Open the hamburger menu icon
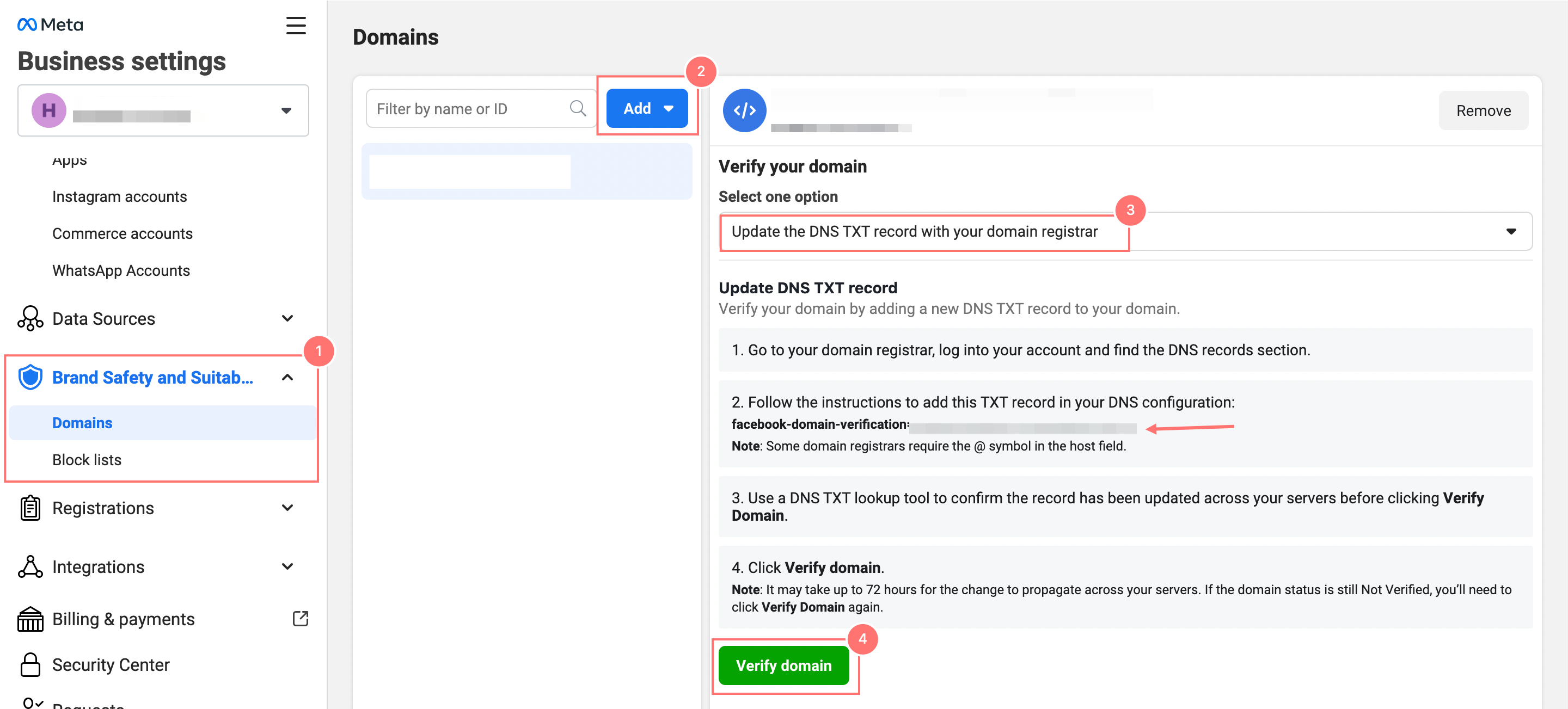Screen dimensions: 1568x709 296,26
